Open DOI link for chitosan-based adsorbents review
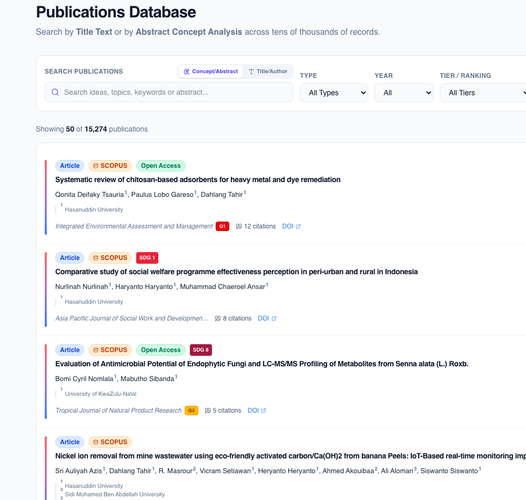 click(291, 226)
